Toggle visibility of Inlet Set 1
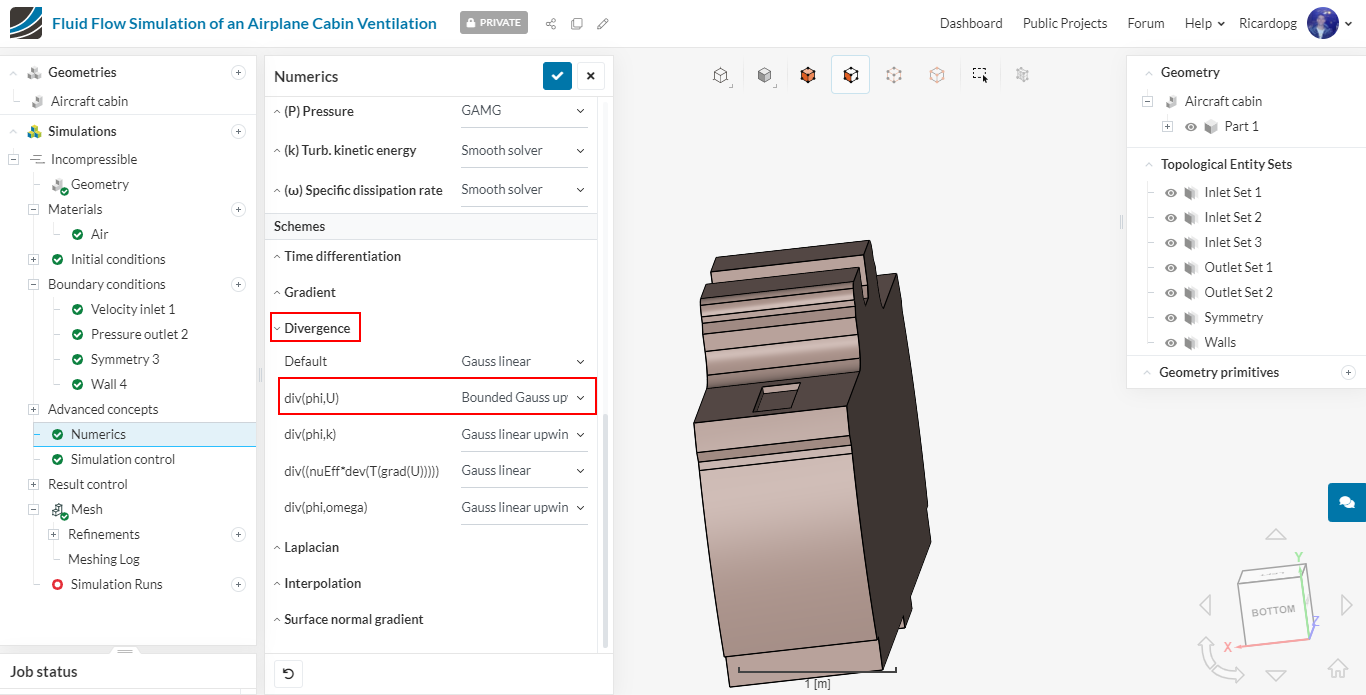Viewport: 1366px width, 695px height. [1170, 192]
